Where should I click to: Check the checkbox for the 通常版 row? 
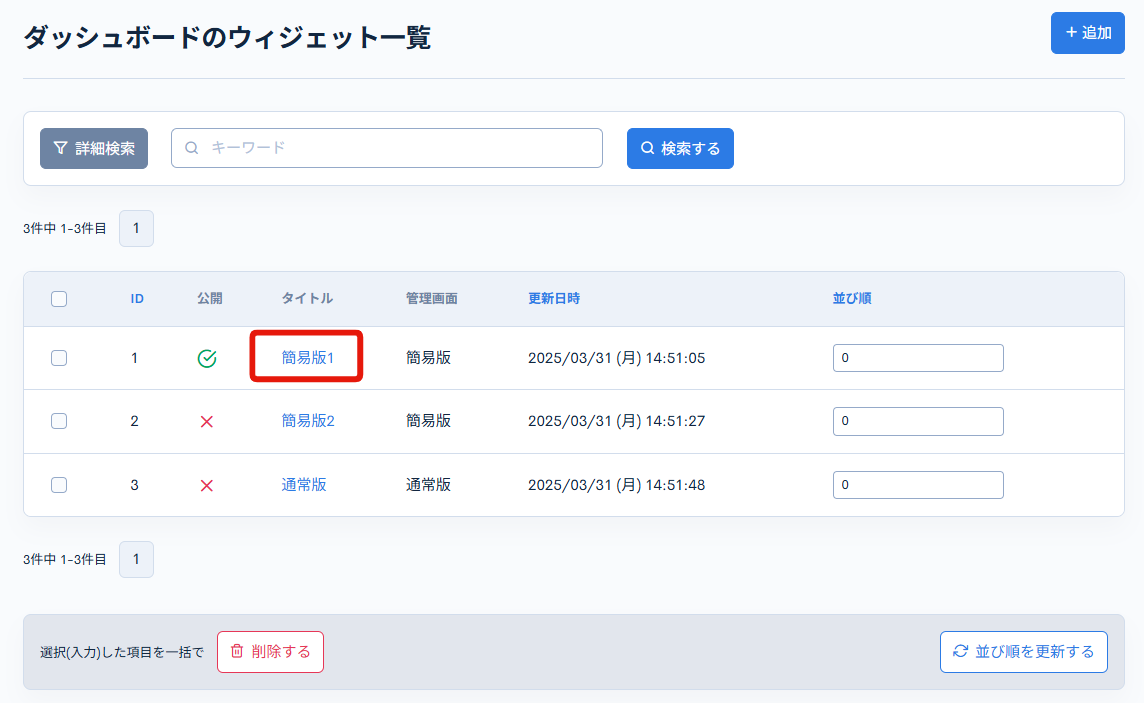pos(58,485)
